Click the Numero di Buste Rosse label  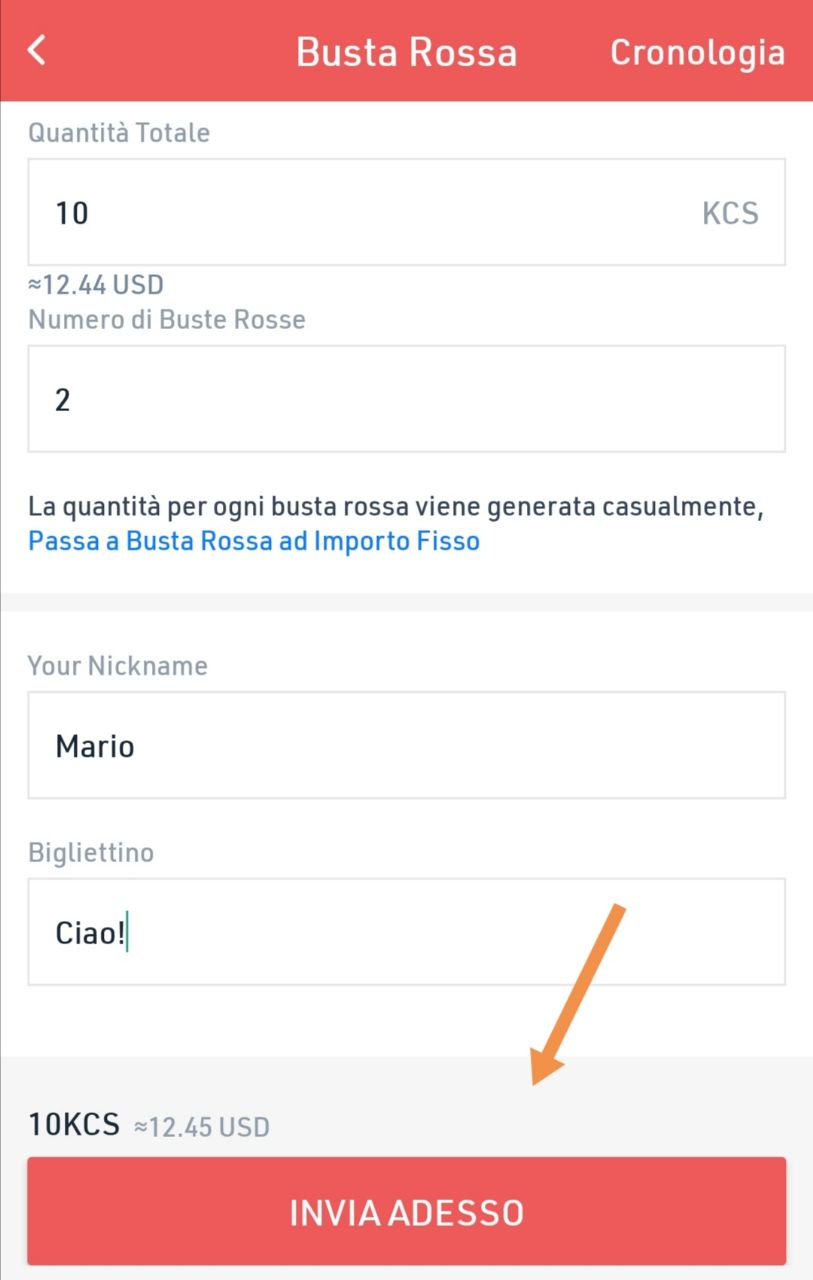[167, 320]
